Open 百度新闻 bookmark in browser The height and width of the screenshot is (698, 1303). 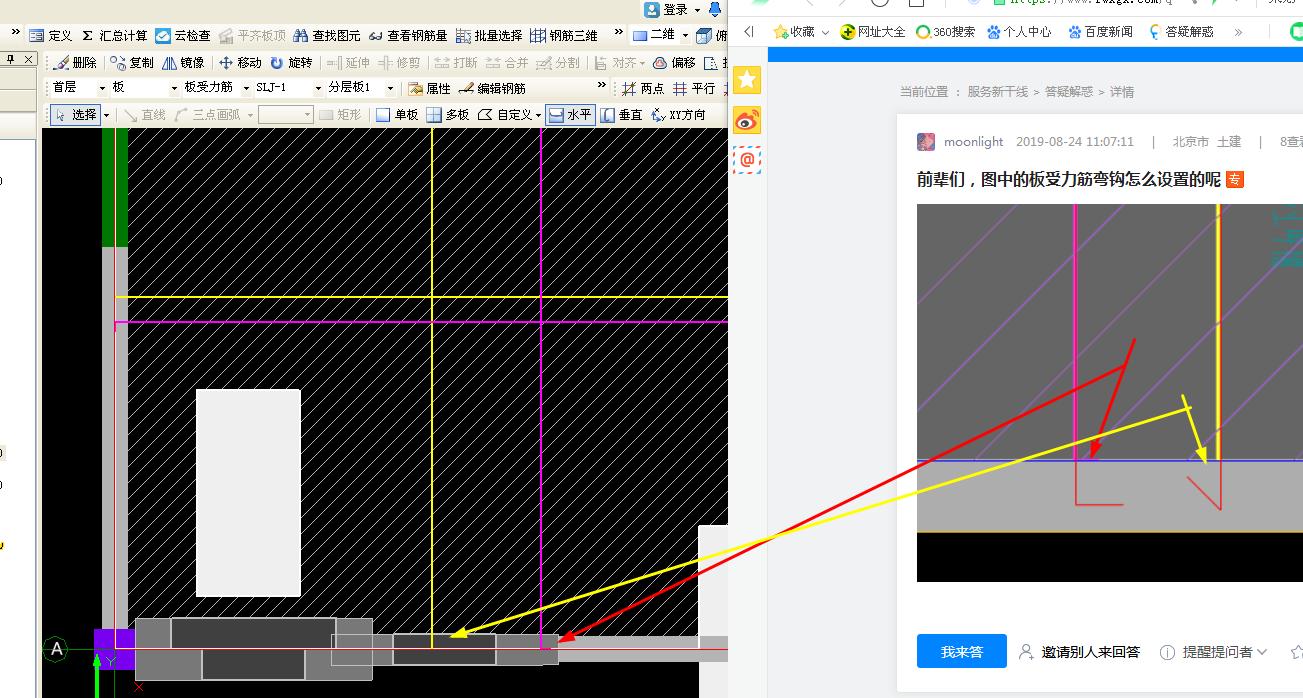tap(1100, 32)
